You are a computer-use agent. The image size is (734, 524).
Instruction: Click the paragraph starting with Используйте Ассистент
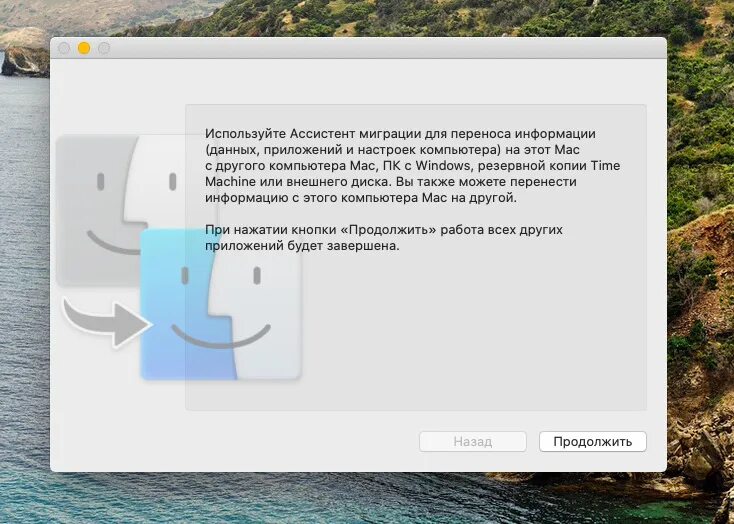point(412,165)
